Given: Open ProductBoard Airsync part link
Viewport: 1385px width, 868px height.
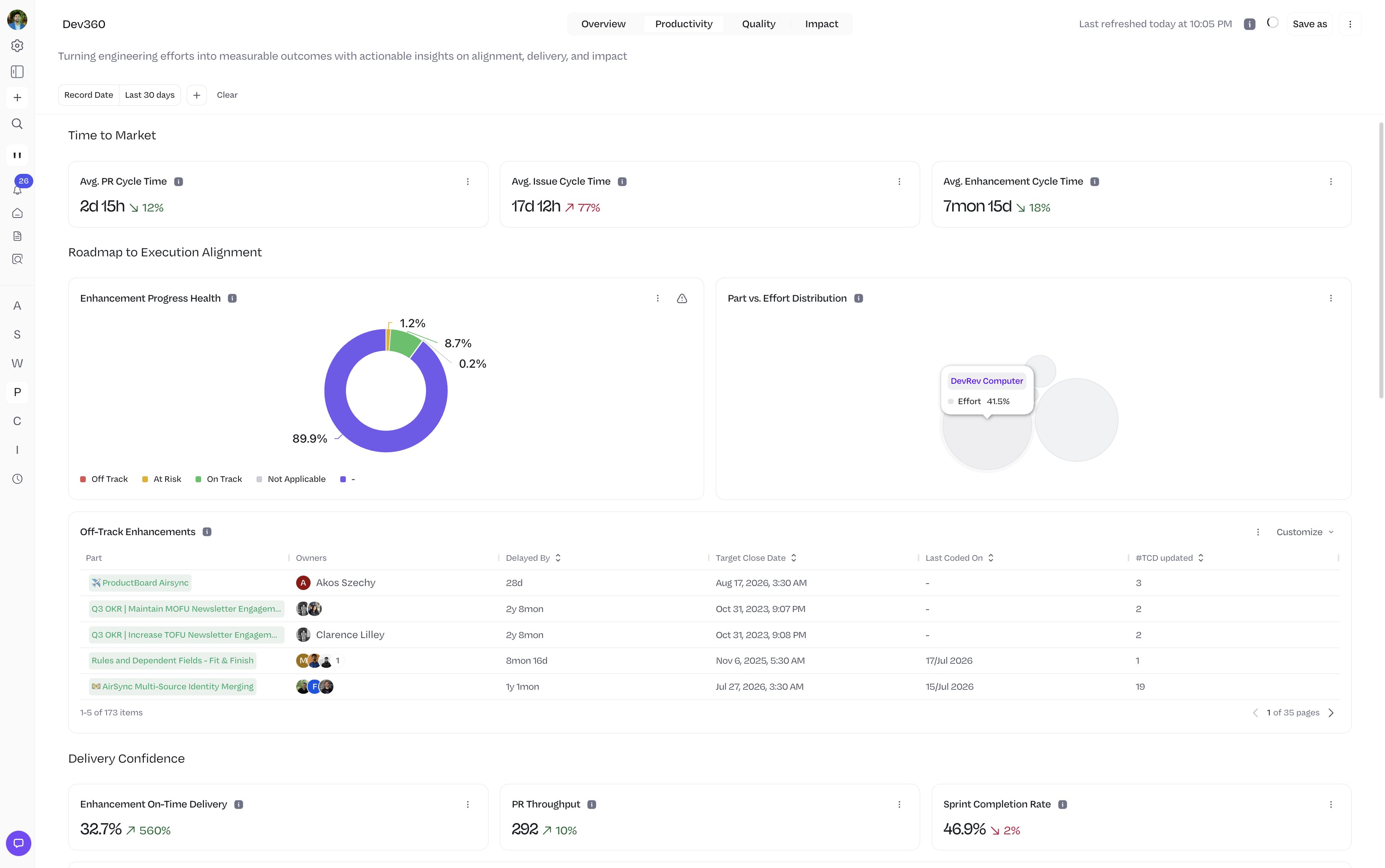Looking at the screenshot, I should pos(140,583).
